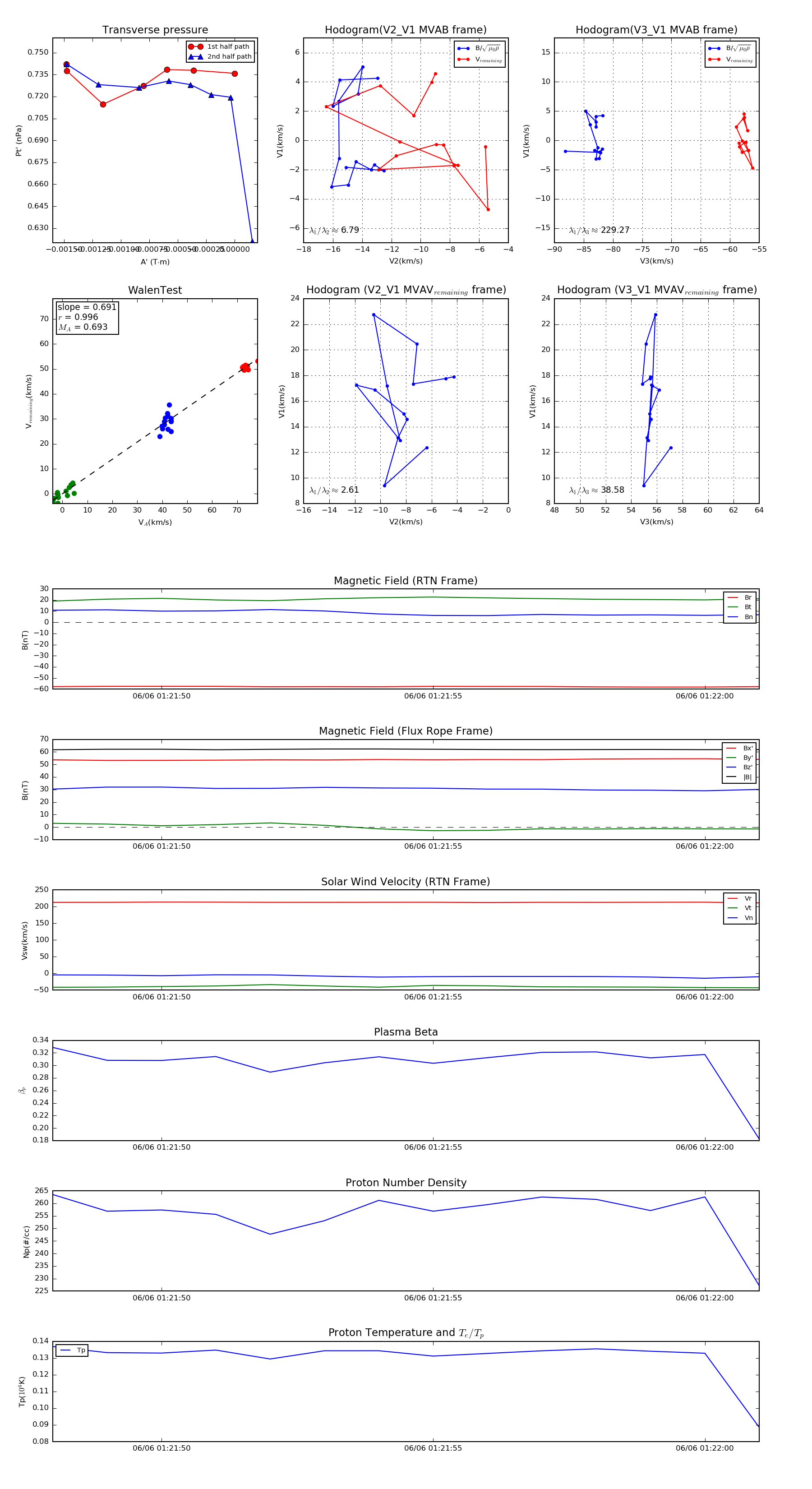This screenshot has height=1489, width=812.
Task: Click the '06/06 01:21:55' tick label under Plasma Beta
Action: coord(433,1147)
